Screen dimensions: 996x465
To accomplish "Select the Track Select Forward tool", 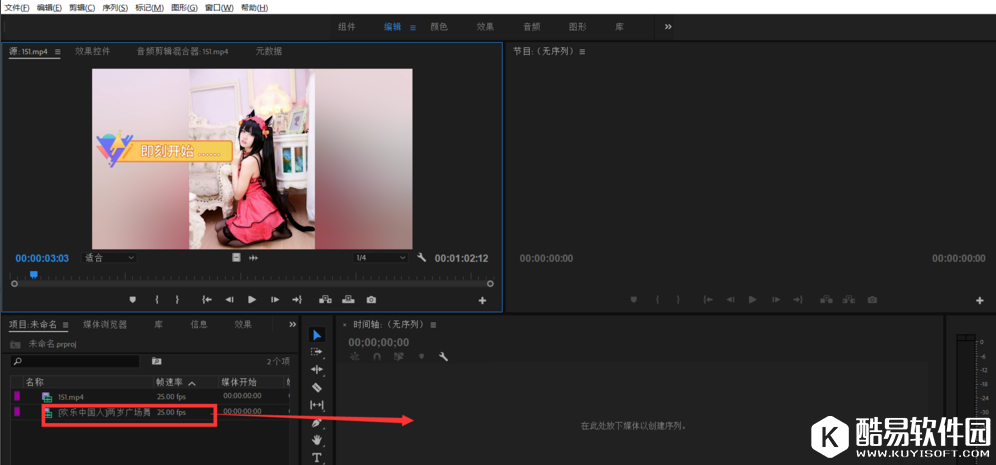I will pos(317,352).
